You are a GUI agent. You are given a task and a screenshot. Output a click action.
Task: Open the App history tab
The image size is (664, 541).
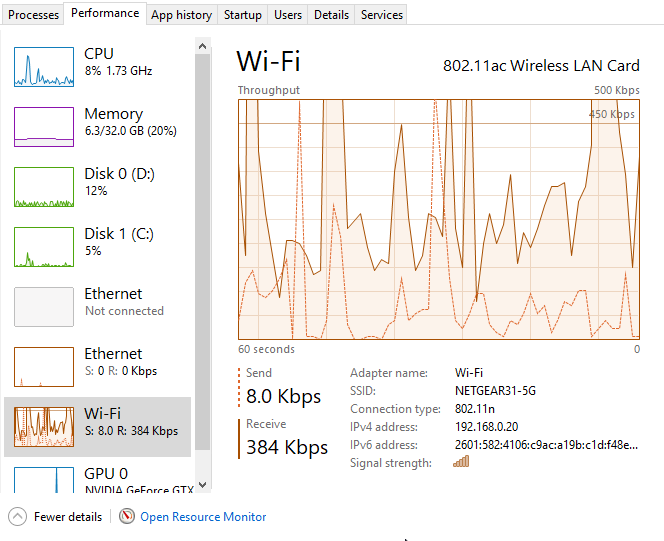[x=181, y=15]
